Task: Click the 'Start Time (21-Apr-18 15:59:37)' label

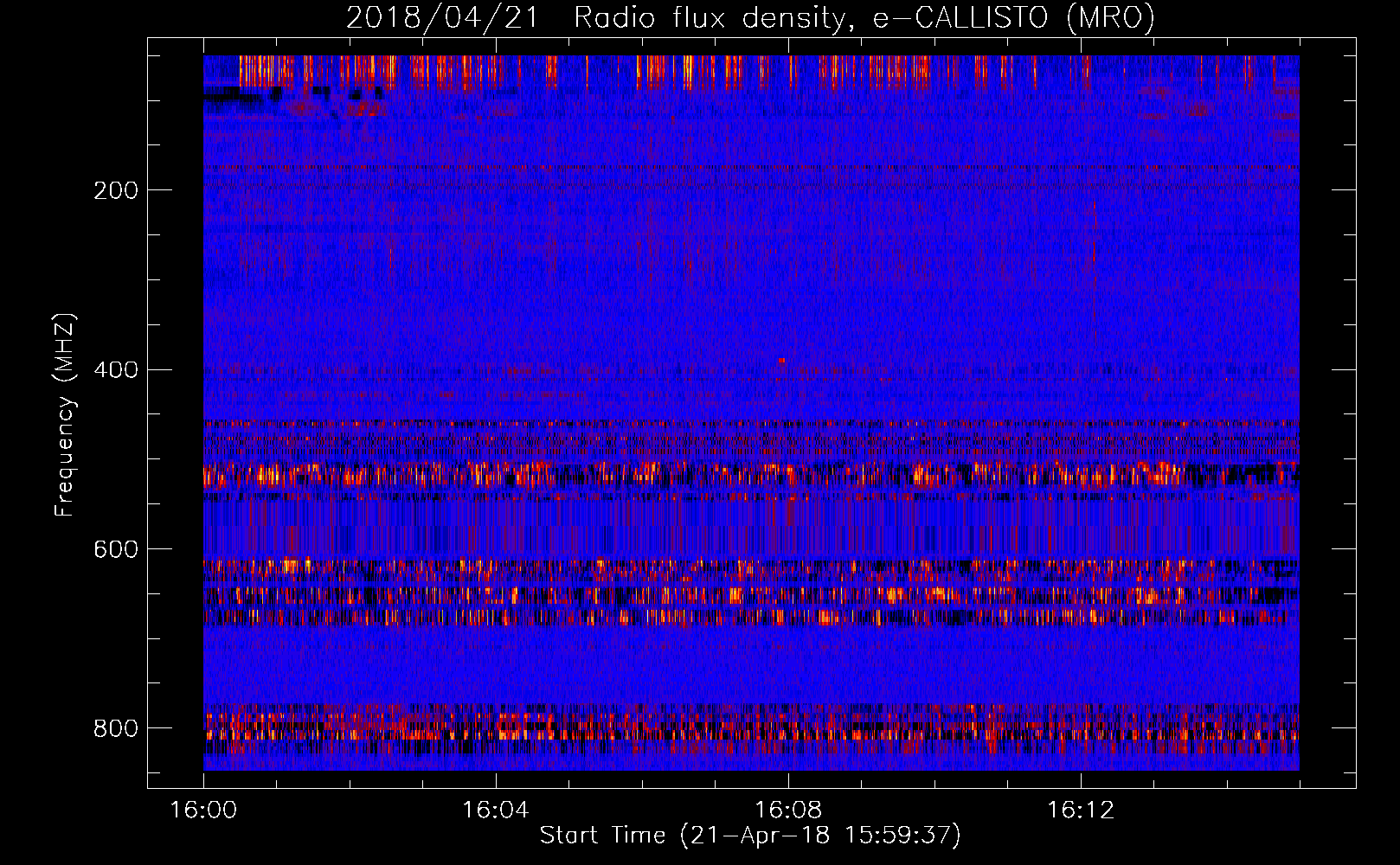Action: [750, 836]
